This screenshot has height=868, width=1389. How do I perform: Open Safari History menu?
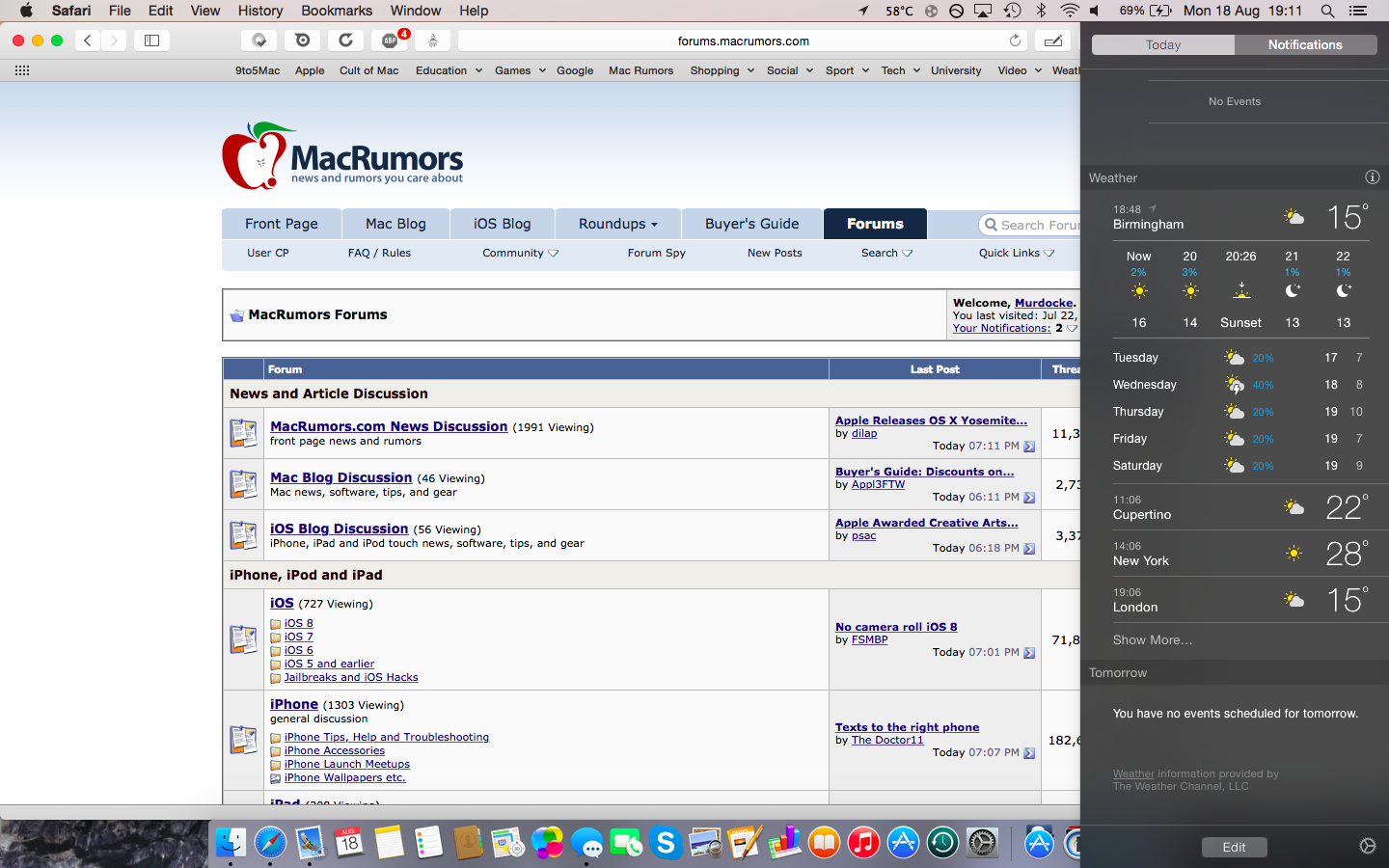tap(260, 11)
